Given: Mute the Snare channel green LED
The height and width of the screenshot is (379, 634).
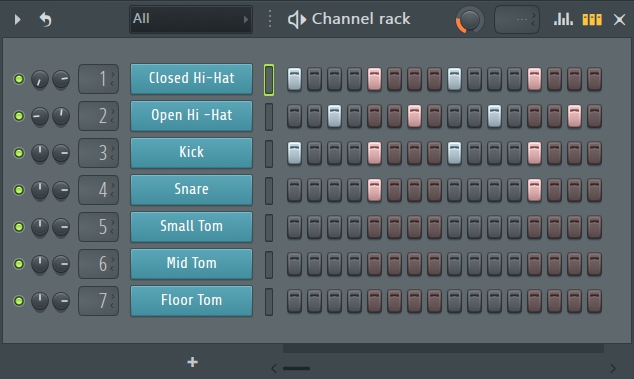Looking at the screenshot, I should (x=19, y=190).
